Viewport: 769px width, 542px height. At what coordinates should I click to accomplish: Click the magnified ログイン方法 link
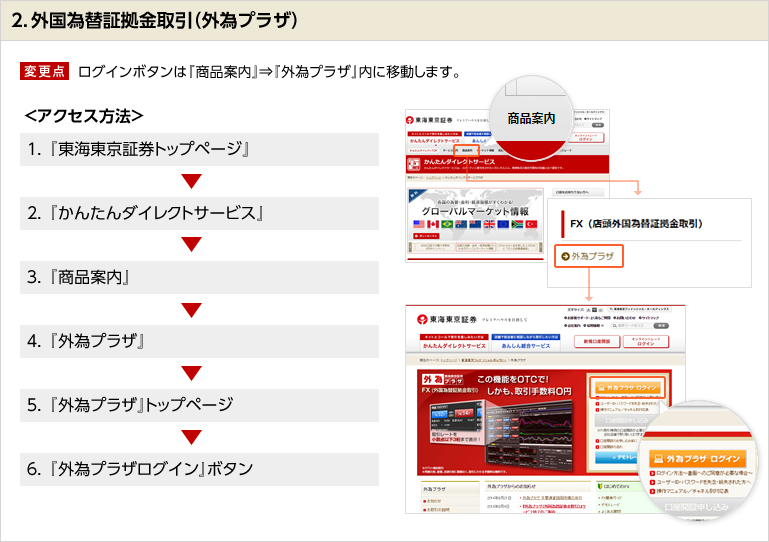[703, 473]
